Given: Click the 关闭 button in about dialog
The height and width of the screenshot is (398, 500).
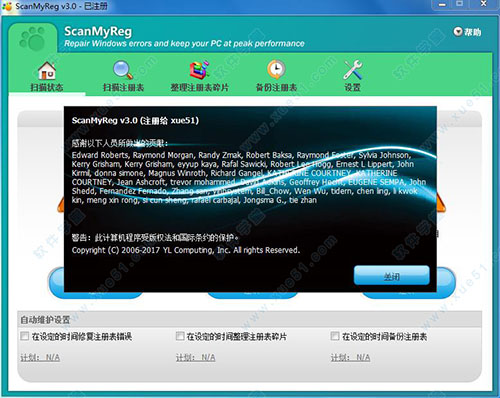Looking at the screenshot, I should pos(392,276).
